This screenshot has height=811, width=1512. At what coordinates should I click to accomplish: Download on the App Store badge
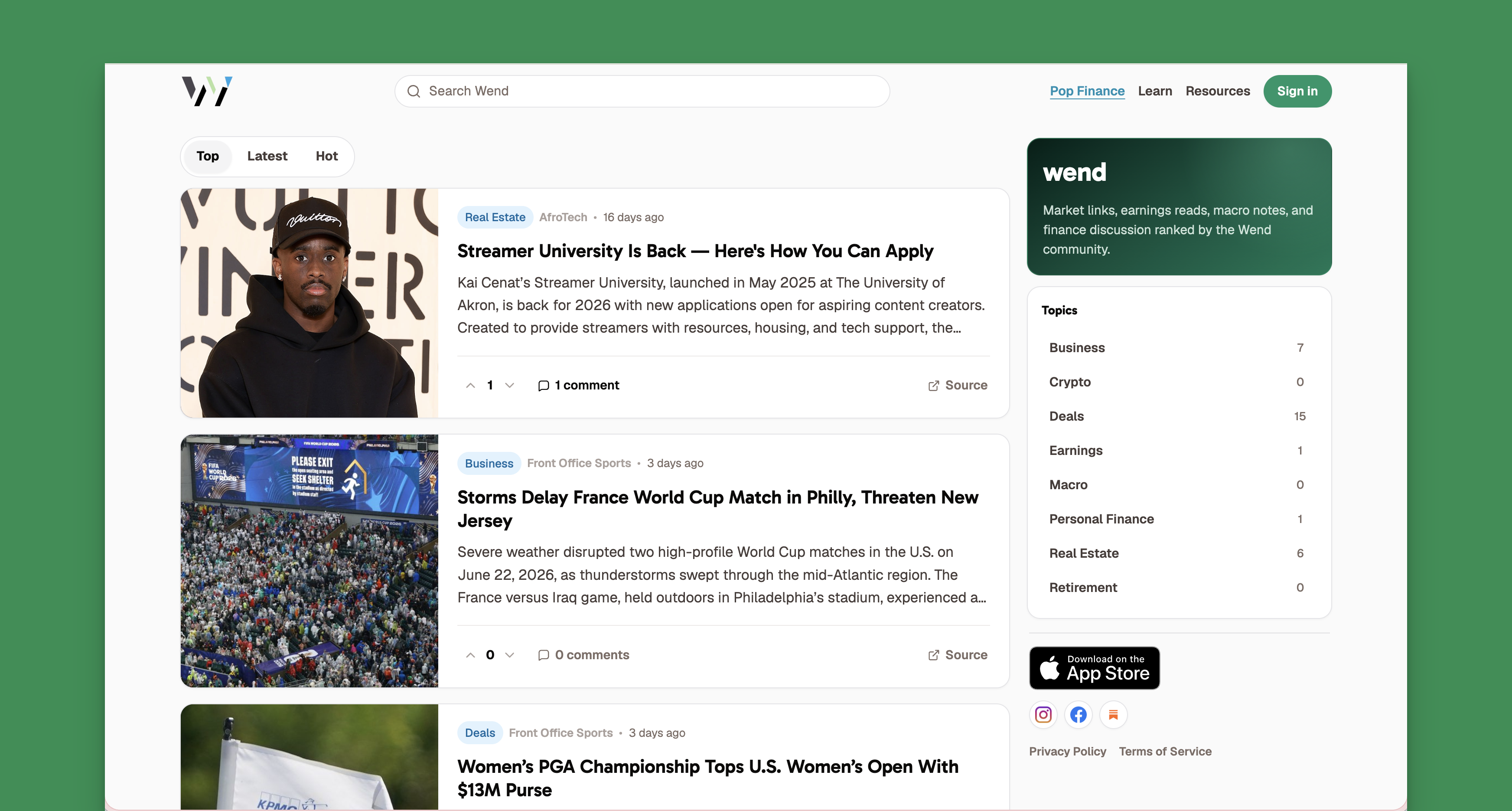[1095, 668]
